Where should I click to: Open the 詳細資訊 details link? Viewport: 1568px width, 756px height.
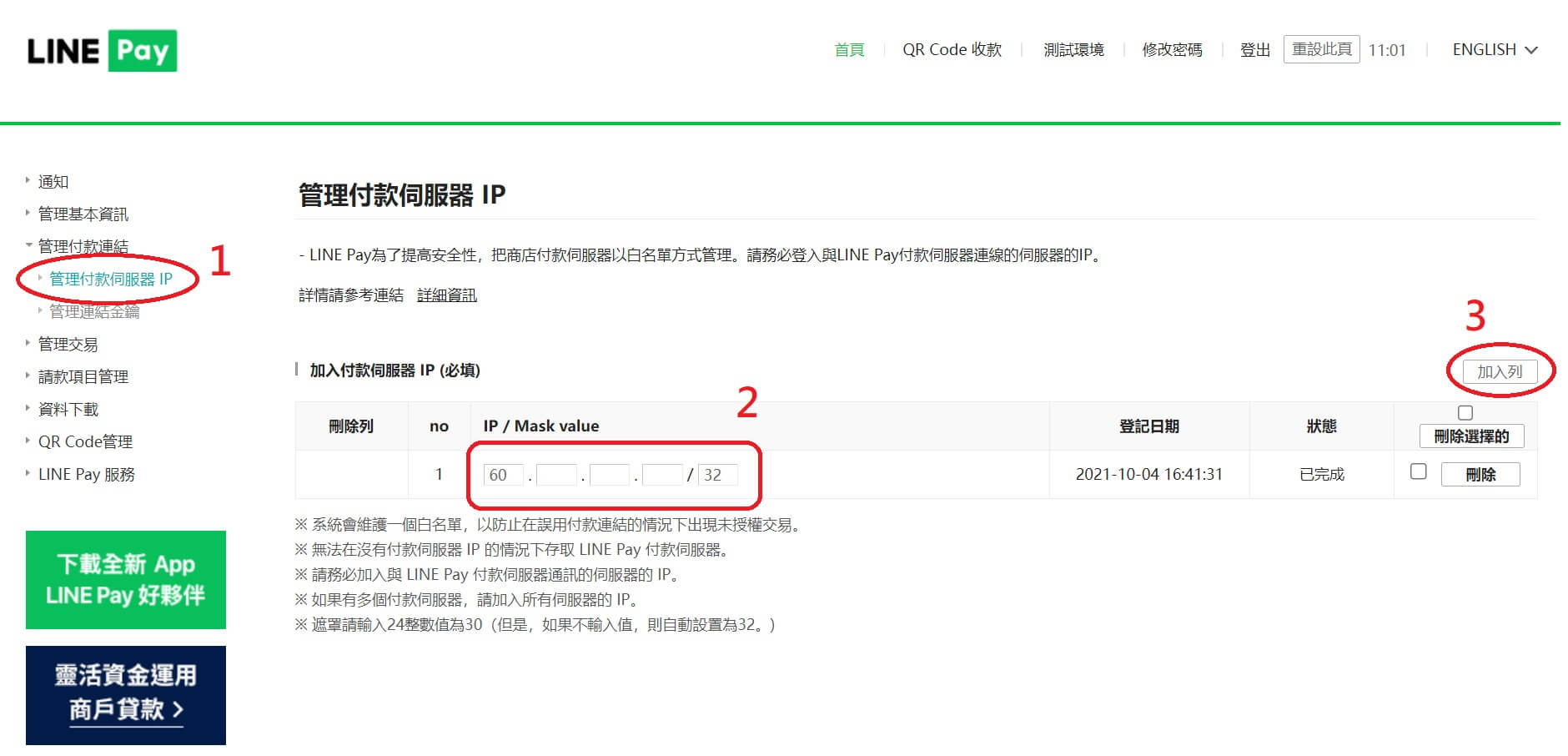click(447, 295)
